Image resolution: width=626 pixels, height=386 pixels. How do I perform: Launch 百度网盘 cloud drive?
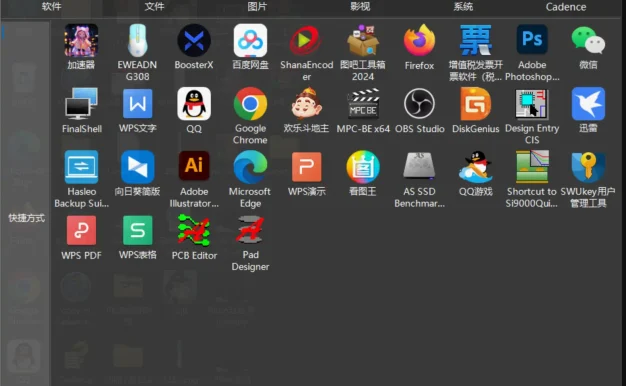pos(250,41)
